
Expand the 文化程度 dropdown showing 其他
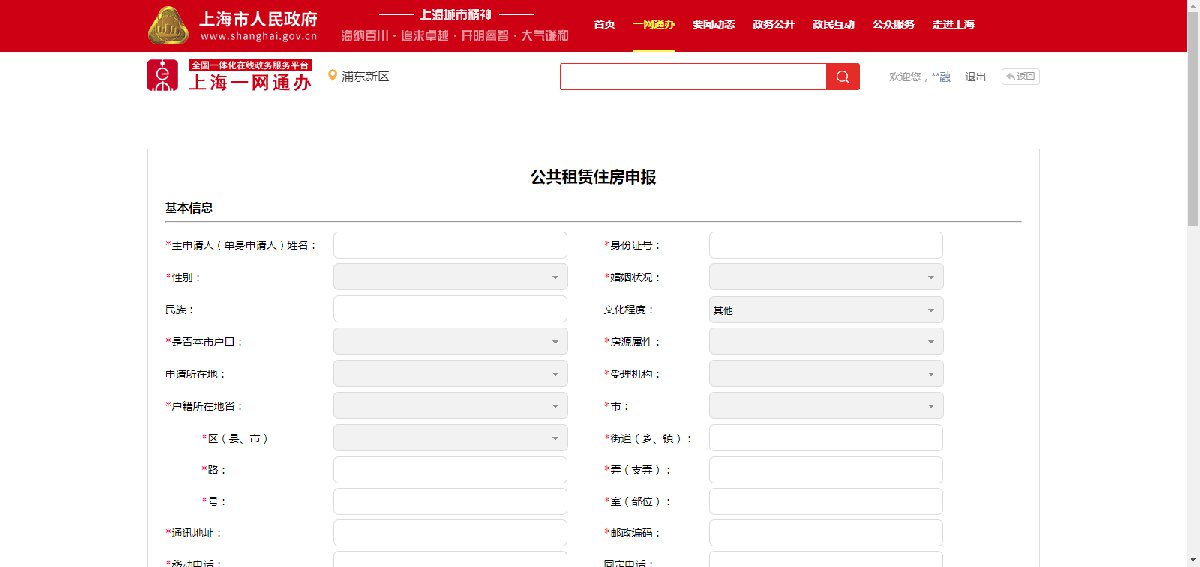[x=826, y=310]
